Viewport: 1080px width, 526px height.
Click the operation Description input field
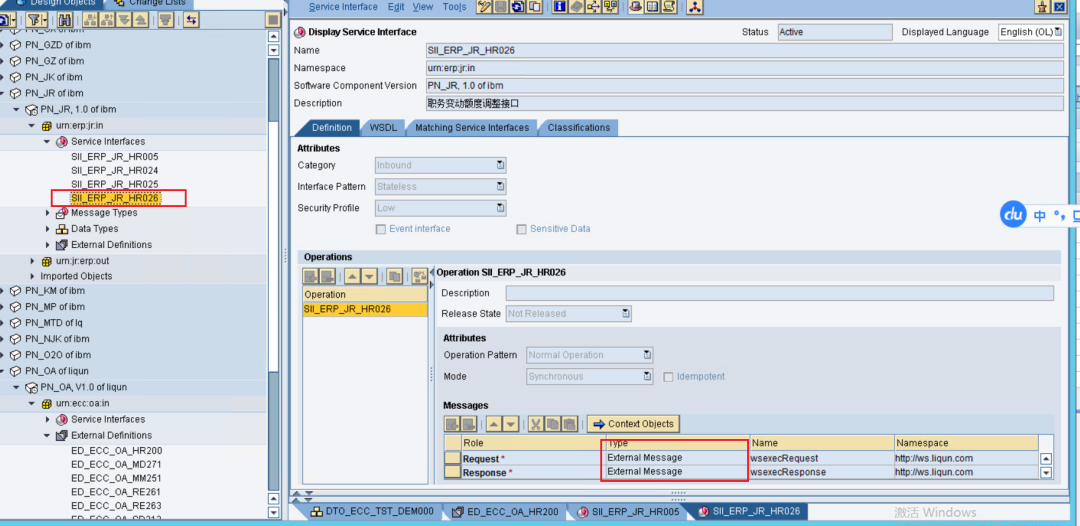(780, 293)
